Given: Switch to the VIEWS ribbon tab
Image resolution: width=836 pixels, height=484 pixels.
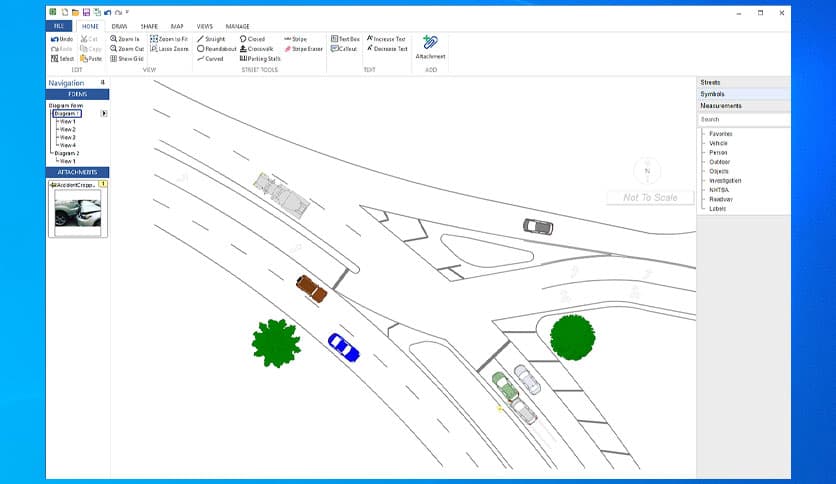Looking at the screenshot, I should [x=205, y=26].
